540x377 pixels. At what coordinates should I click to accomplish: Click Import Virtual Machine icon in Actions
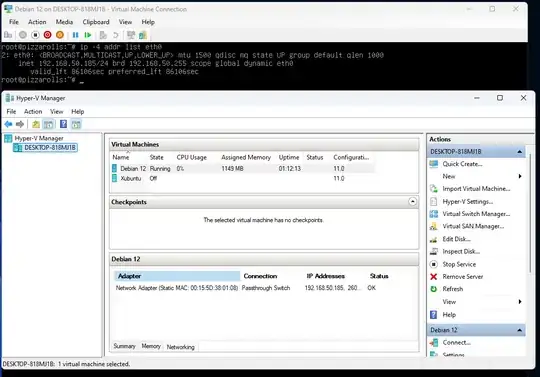[x=434, y=189]
